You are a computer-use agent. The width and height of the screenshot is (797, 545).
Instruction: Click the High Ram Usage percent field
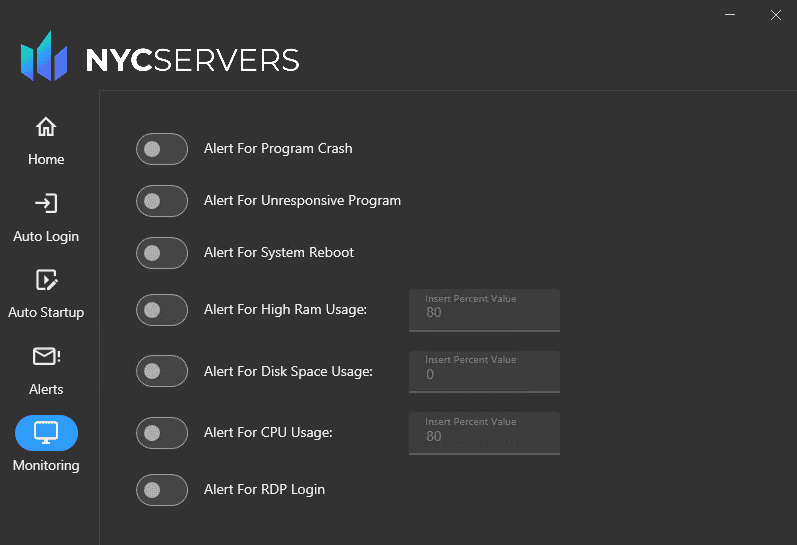(484, 311)
